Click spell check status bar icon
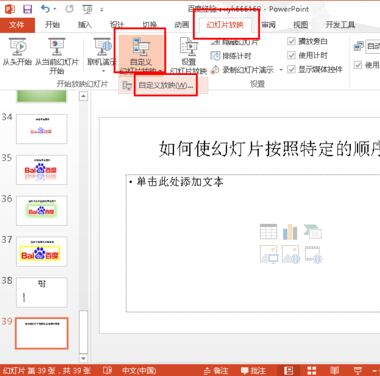The width and height of the screenshot is (380, 376). 107,371
